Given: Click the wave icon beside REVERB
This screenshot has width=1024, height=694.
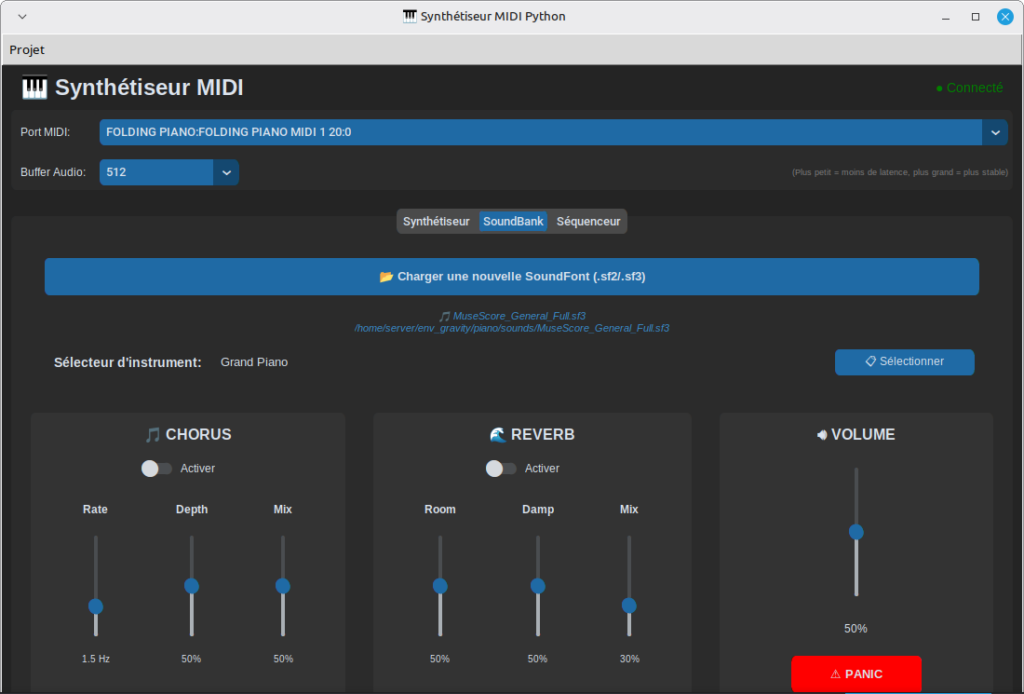Looking at the screenshot, I should tap(497, 435).
